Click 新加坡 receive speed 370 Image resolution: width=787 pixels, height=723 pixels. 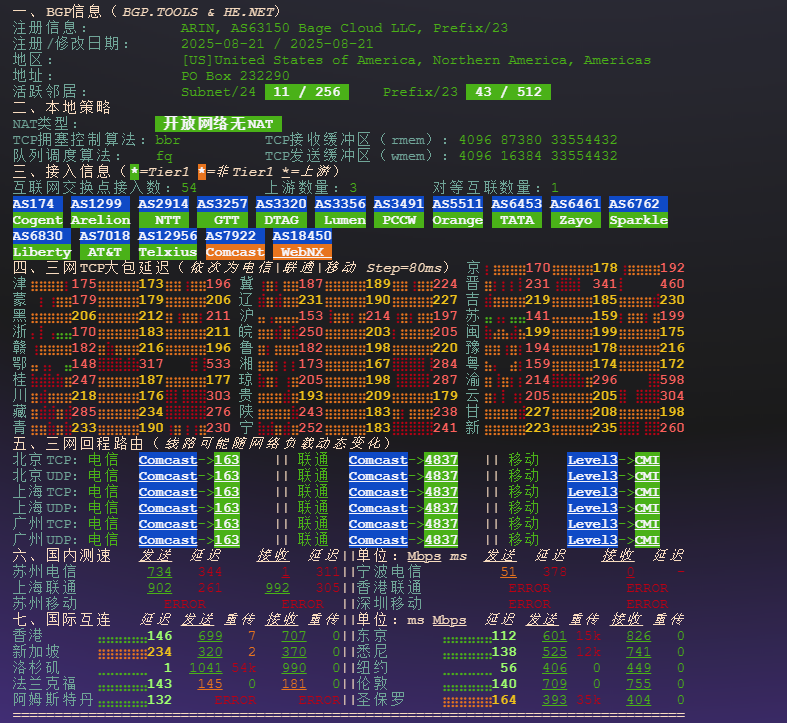point(294,652)
